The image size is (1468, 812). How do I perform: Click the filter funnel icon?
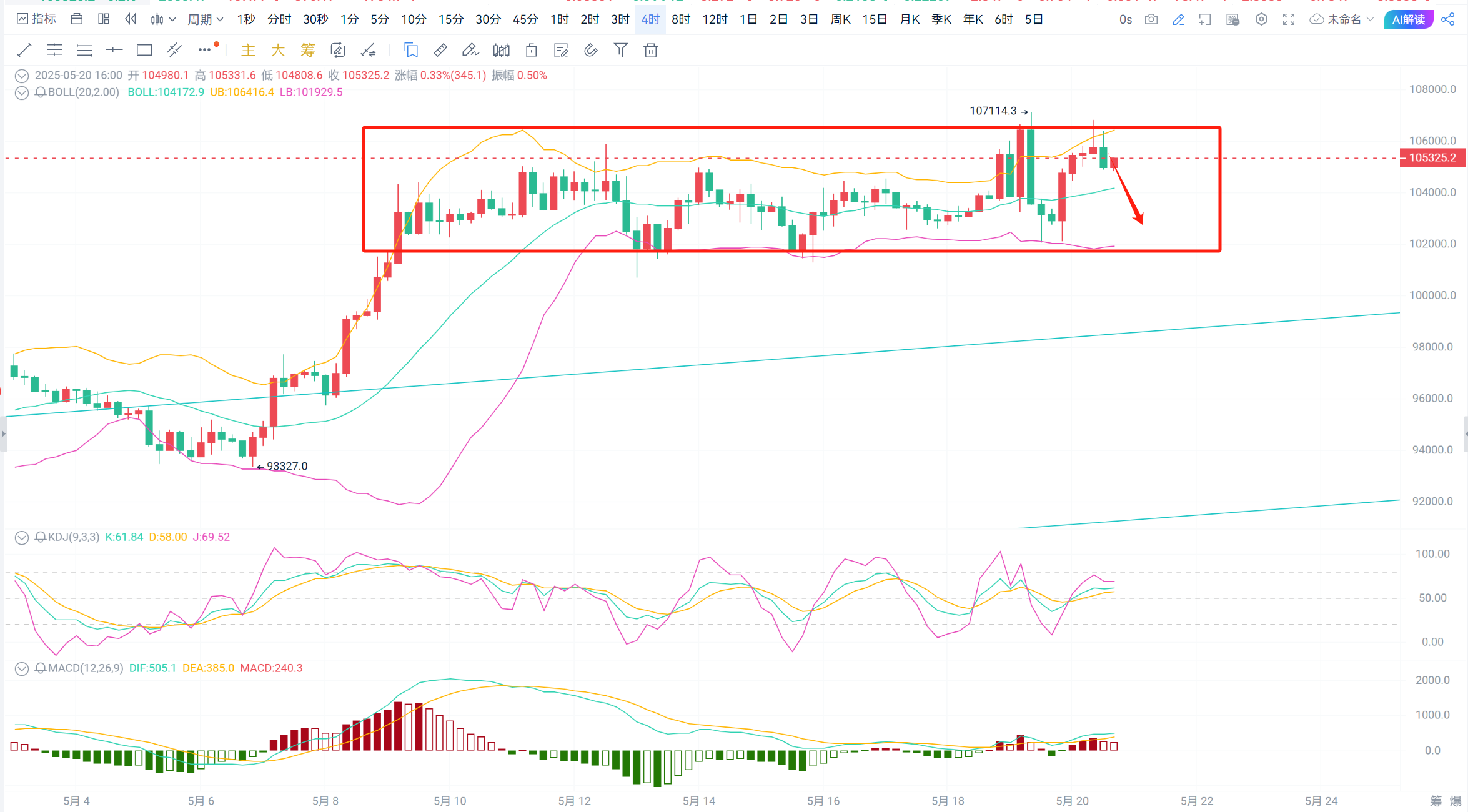click(621, 50)
